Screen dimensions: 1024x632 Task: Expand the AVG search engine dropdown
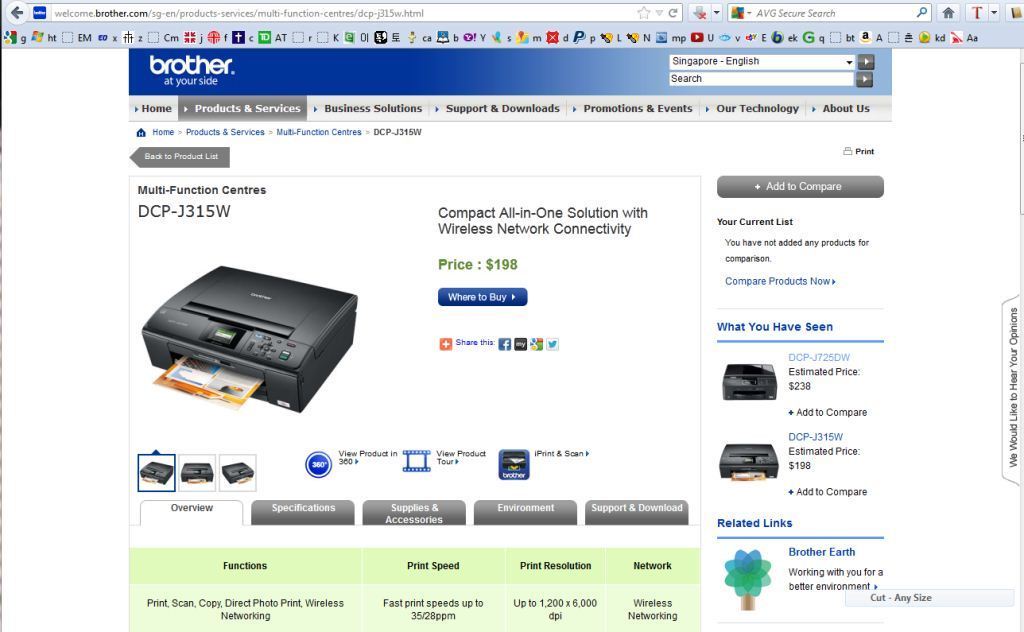pos(748,12)
